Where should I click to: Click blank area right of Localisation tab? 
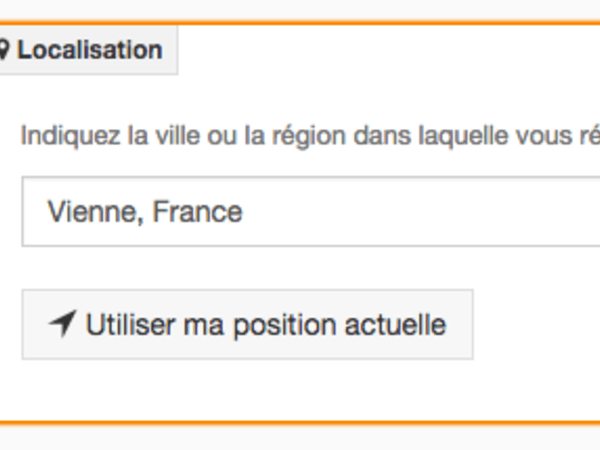coord(390,50)
